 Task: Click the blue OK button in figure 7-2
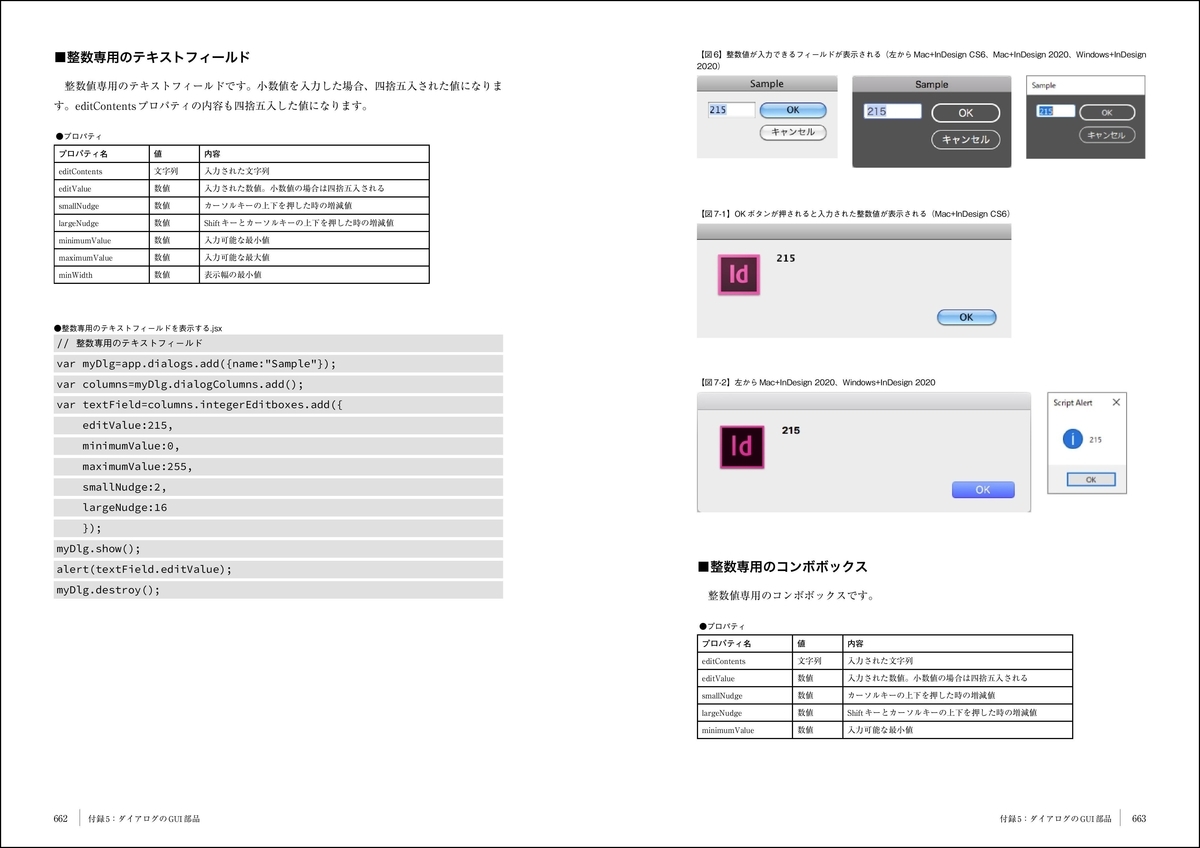click(983, 490)
